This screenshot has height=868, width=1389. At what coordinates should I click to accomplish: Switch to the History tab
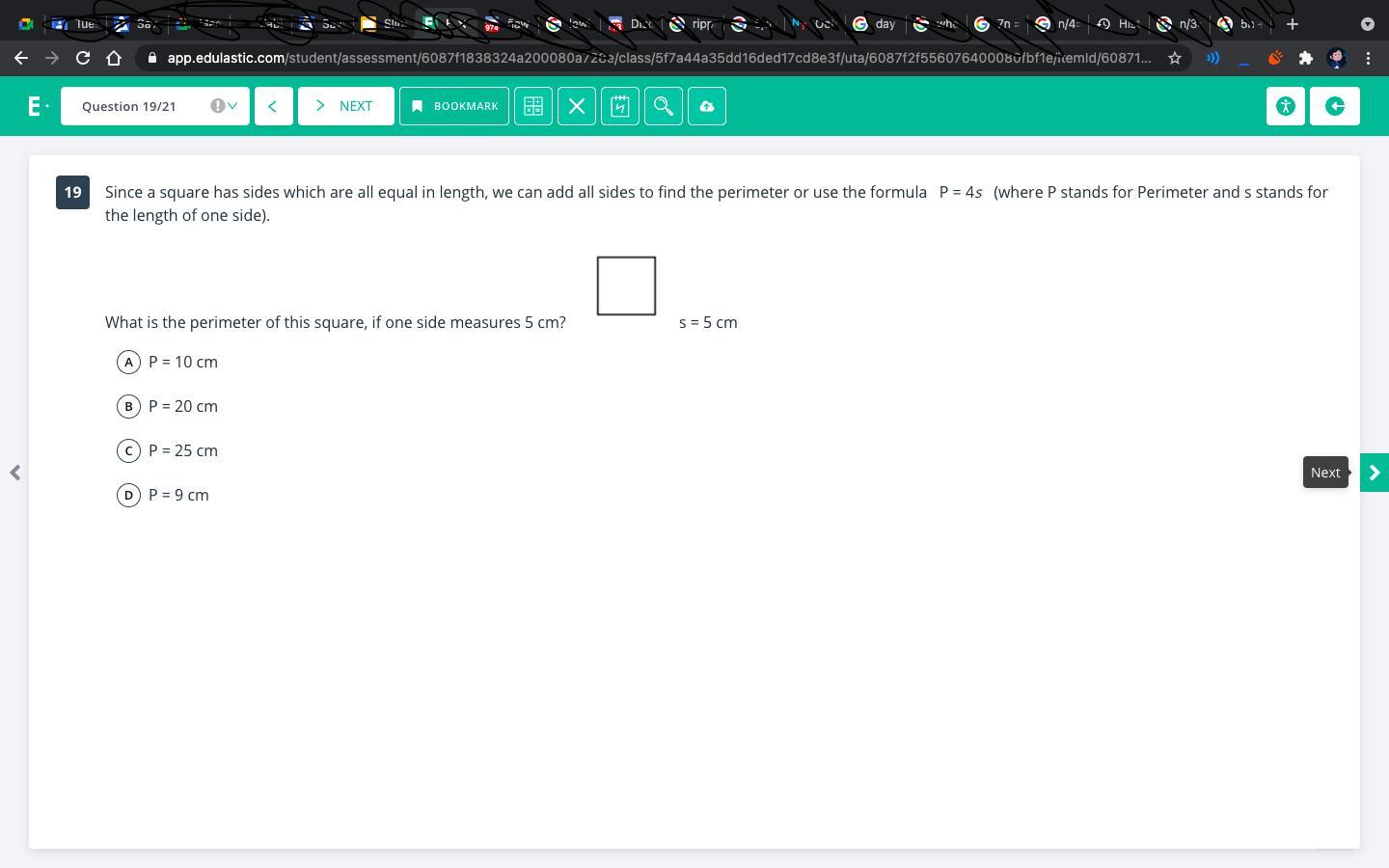coord(1119,24)
